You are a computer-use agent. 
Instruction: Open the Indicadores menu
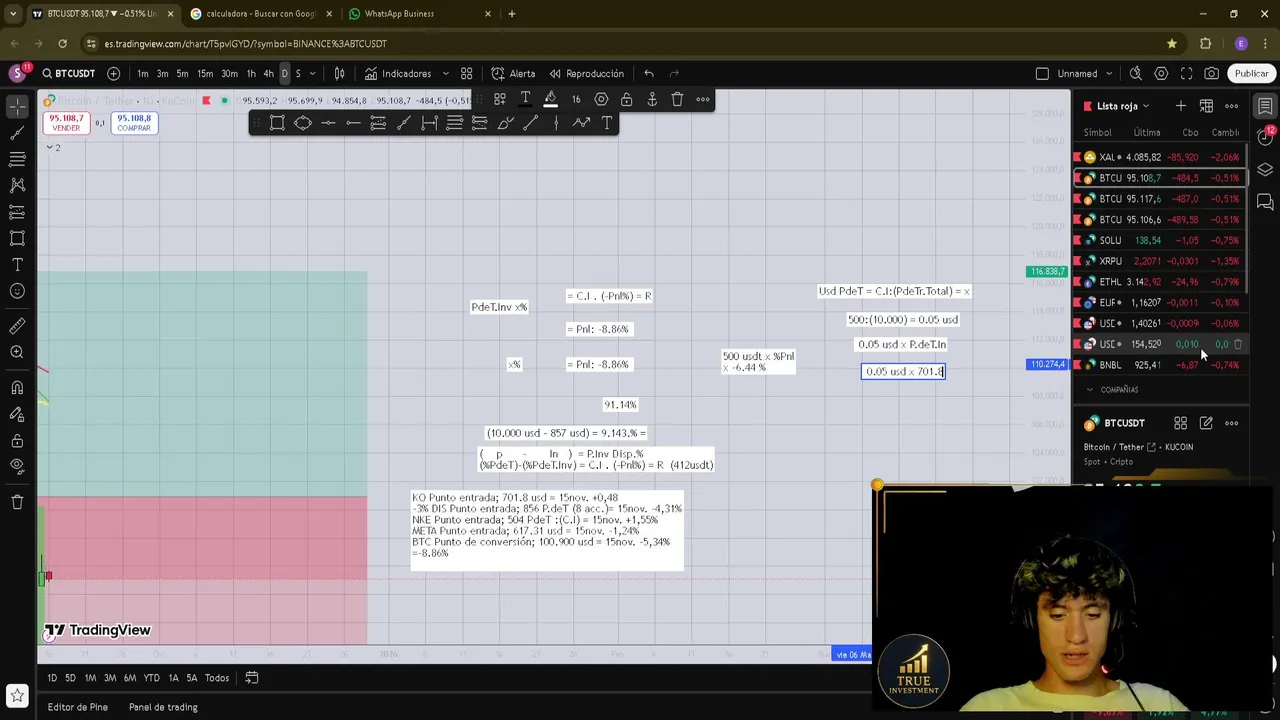(x=398, y=73)
